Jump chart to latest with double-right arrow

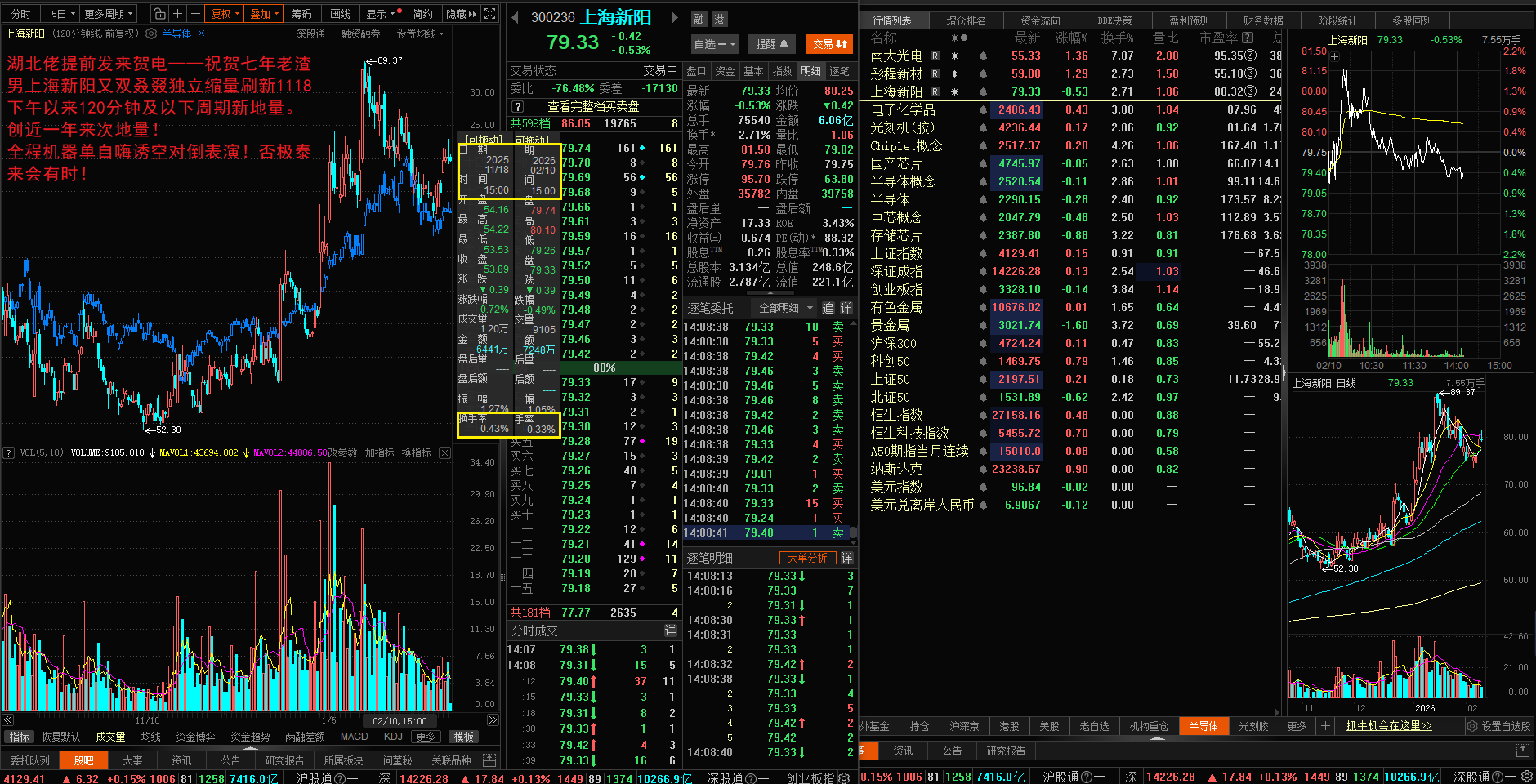click(493, 720)
